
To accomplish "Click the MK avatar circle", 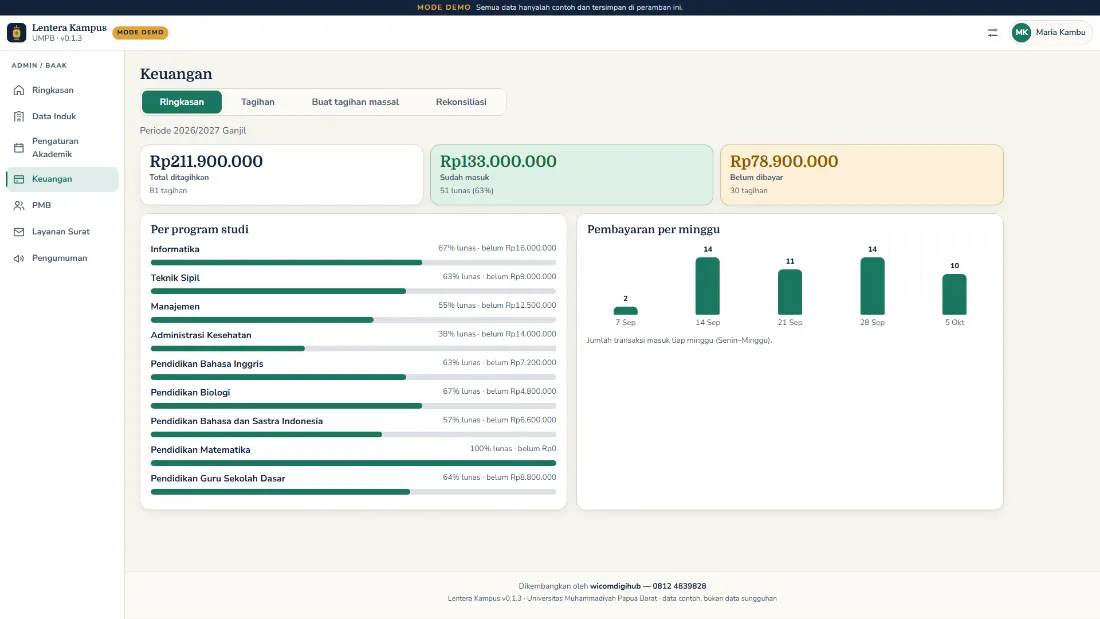I will (1021, 32).
